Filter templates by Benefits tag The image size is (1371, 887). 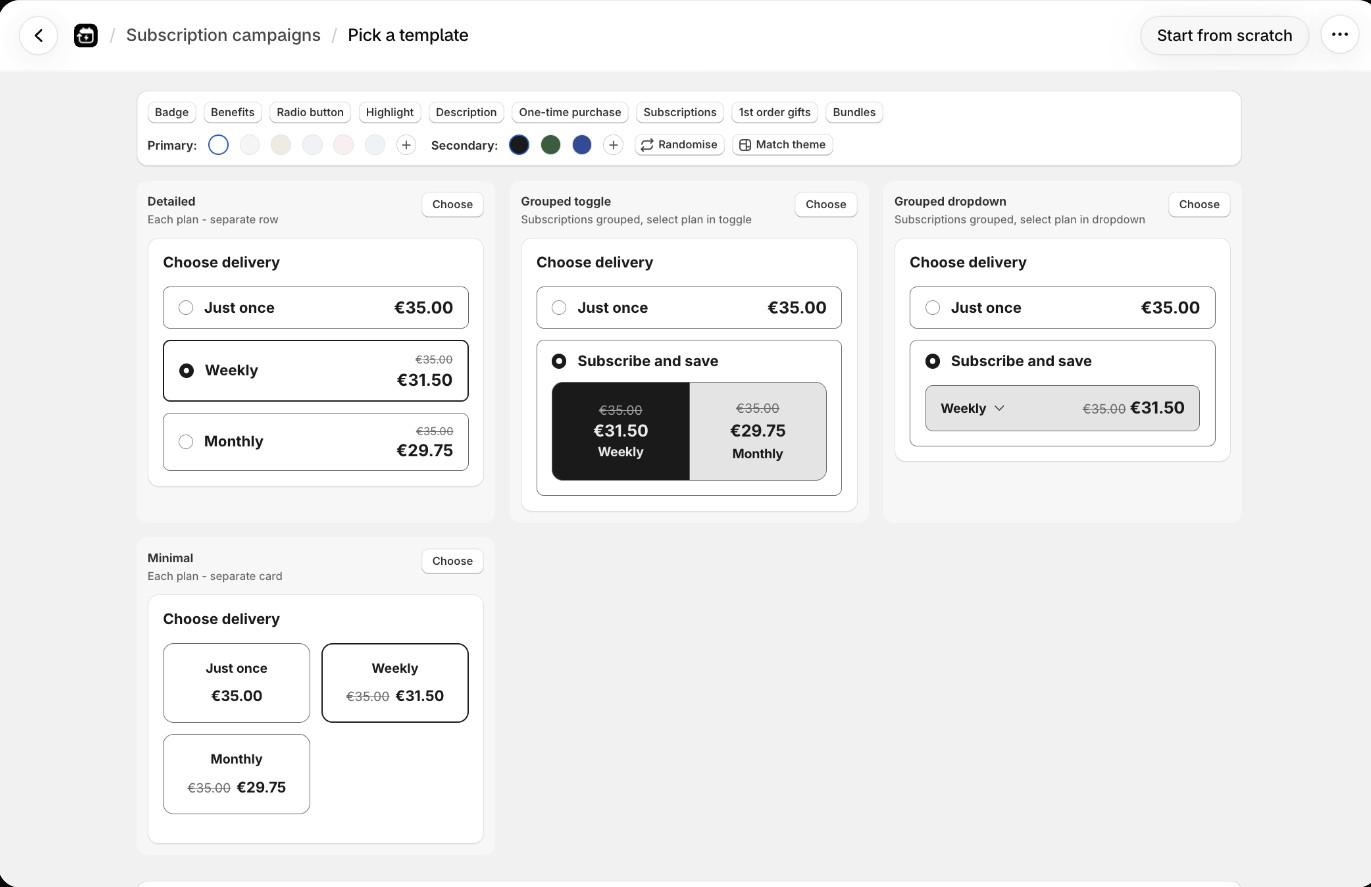click(233, 112)
